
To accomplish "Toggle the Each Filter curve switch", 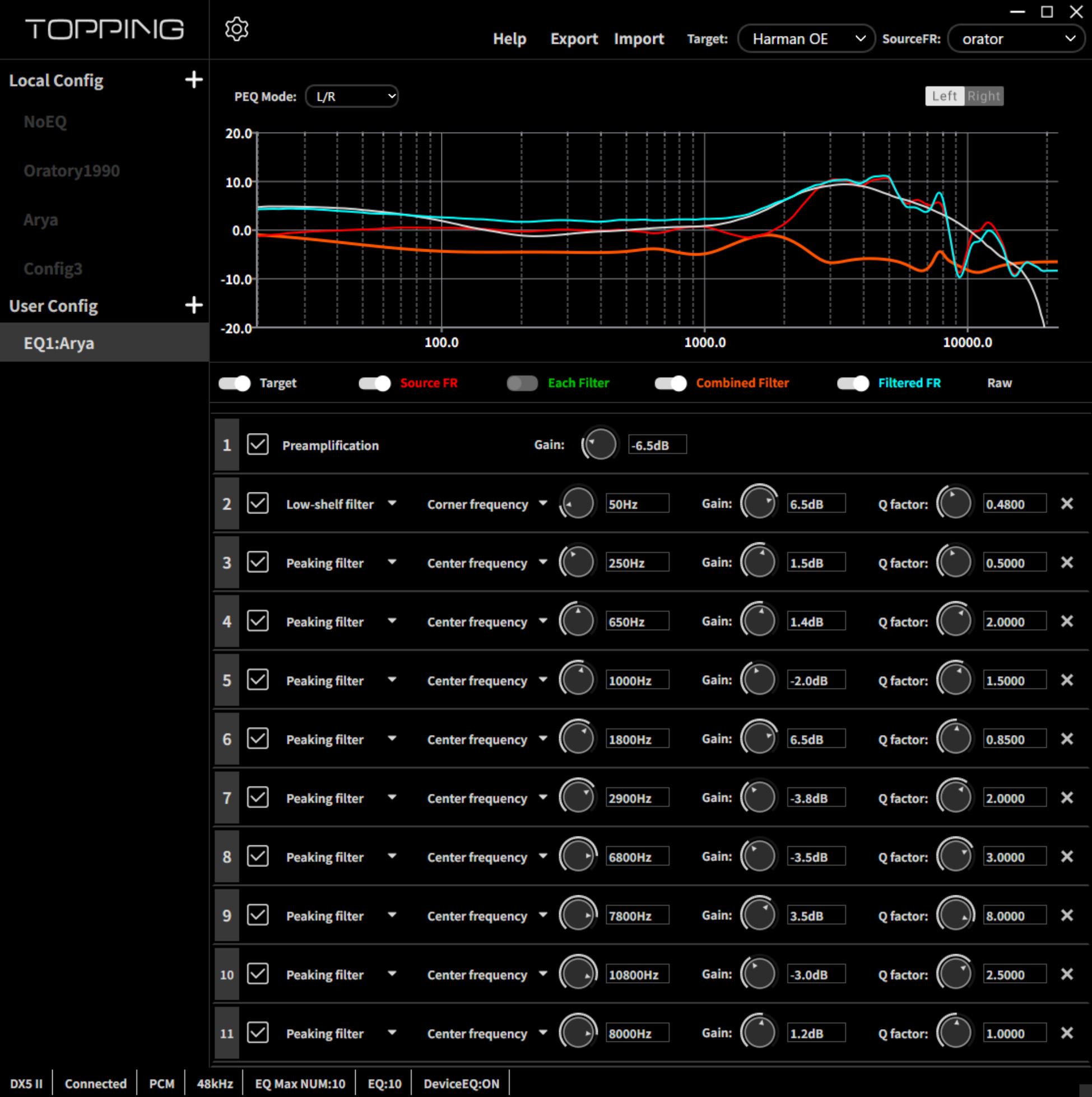I will click(x=522, y=383).
